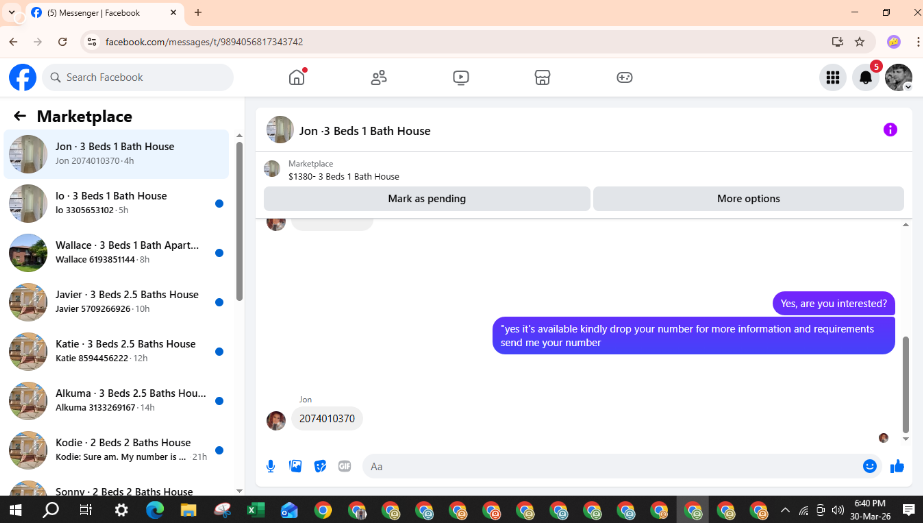
Task: Click the $1380 3 Beds 1 Bath listing link
Action: pos(344,176)
